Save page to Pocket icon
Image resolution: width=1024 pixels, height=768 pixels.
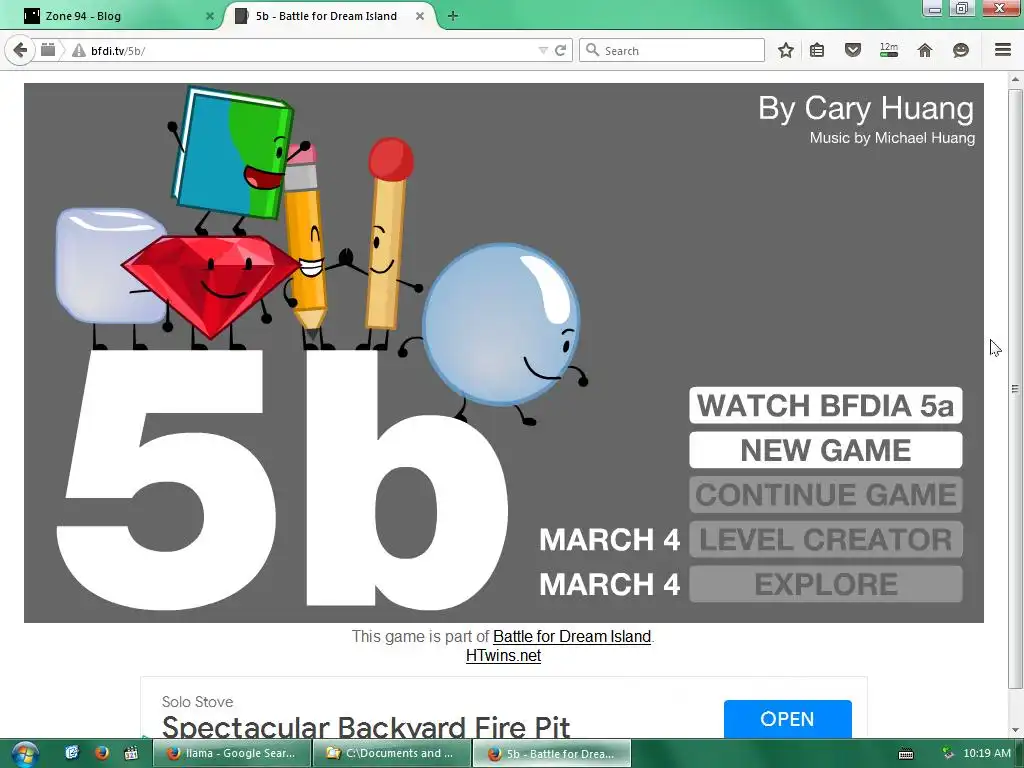tap(853, 50)
